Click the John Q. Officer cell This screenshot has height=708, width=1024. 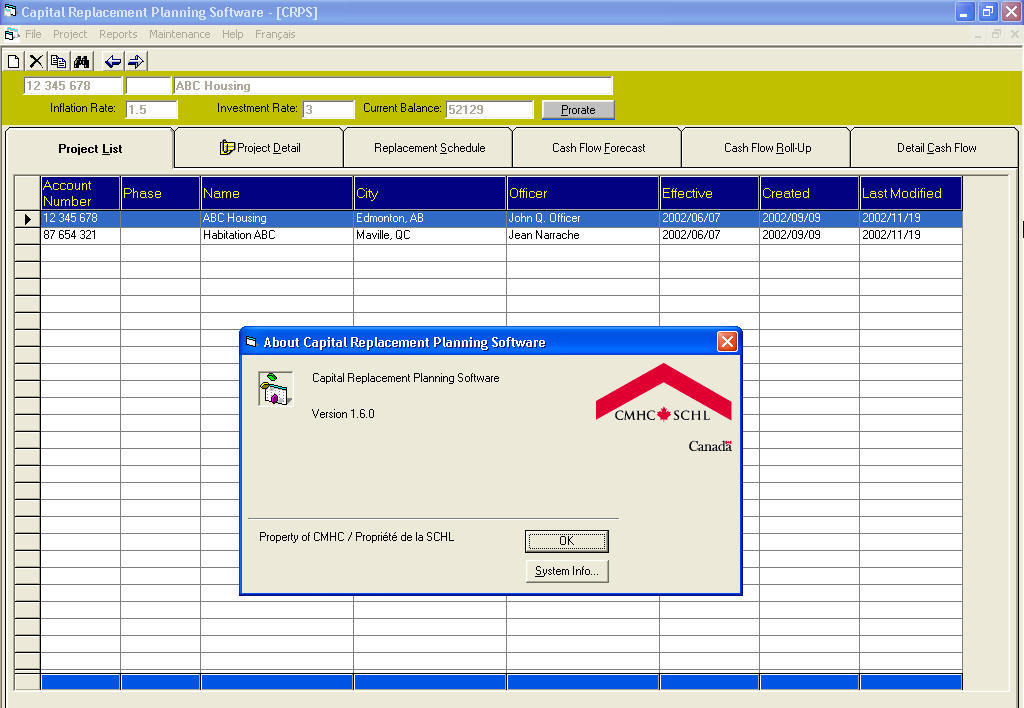point(583,218)
